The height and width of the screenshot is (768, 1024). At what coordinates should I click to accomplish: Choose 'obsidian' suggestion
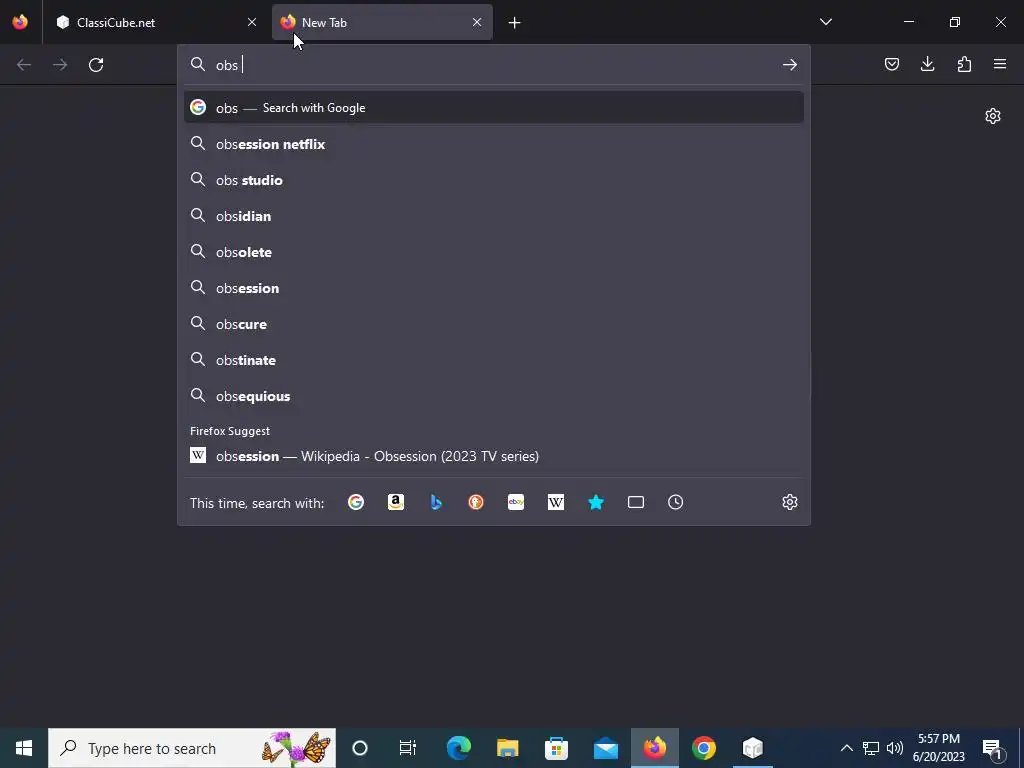[494, 216]
